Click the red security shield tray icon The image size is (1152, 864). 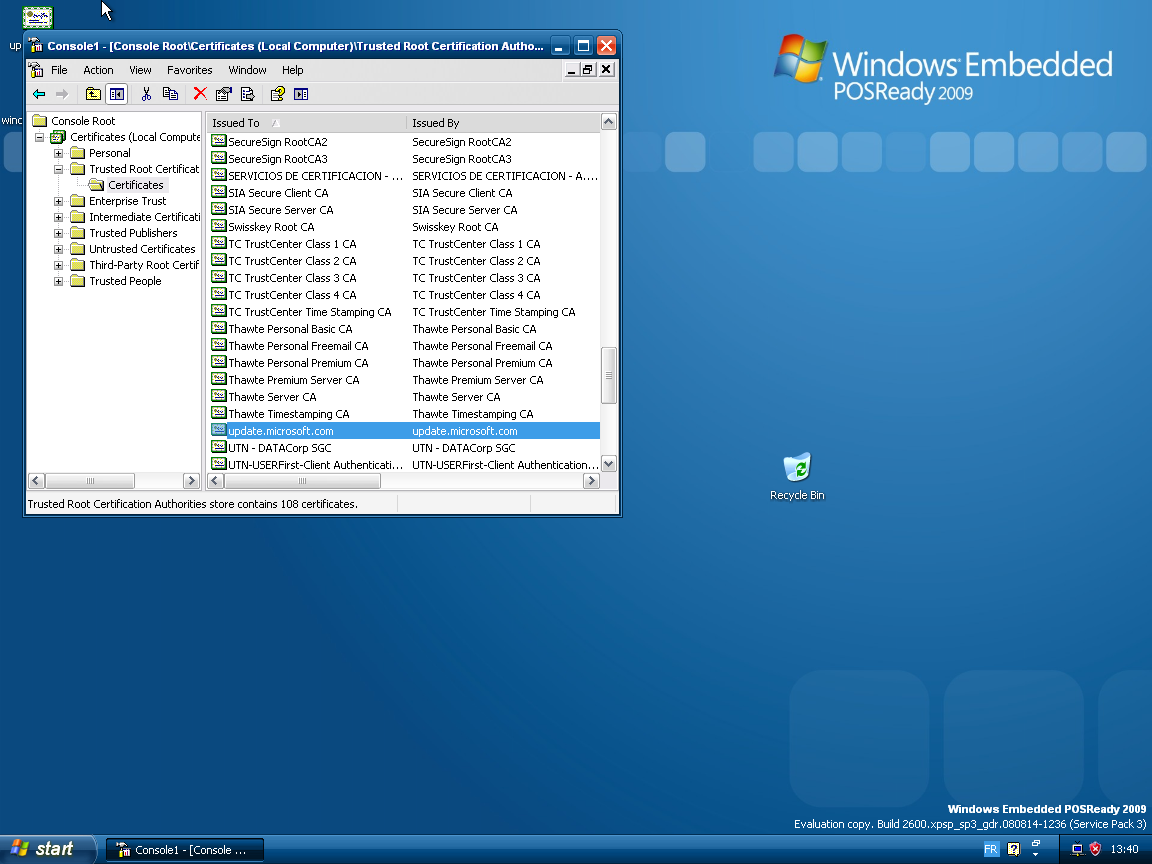coord(1095,849)
